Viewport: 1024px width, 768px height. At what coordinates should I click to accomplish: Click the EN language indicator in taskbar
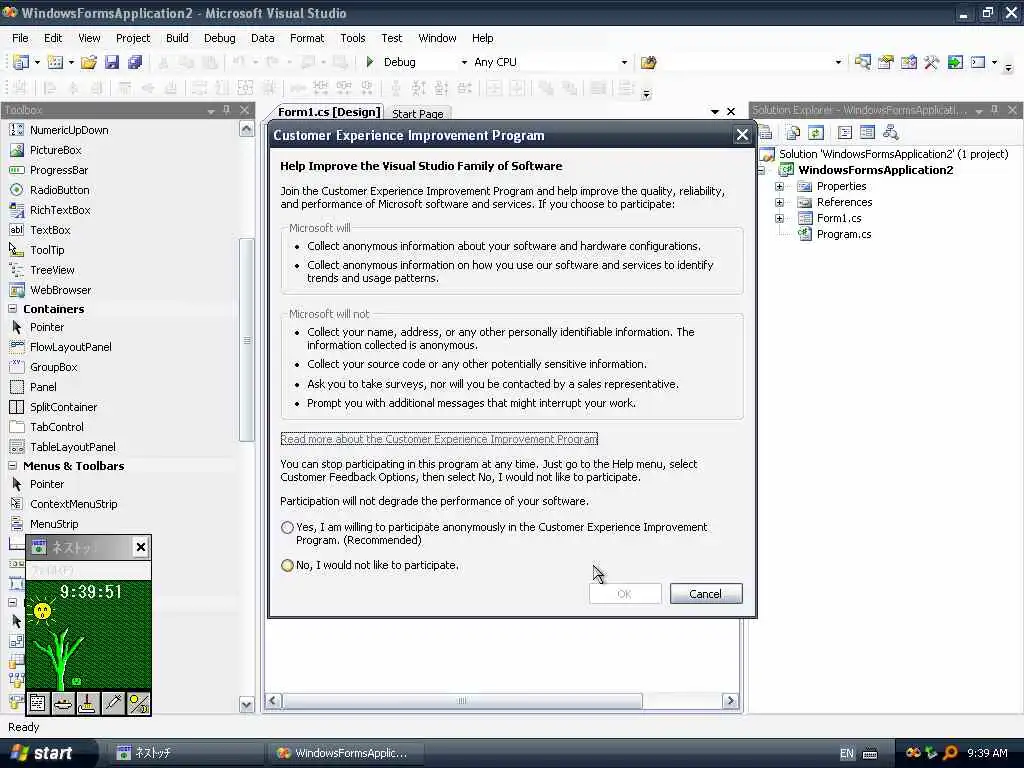[847, 754]
